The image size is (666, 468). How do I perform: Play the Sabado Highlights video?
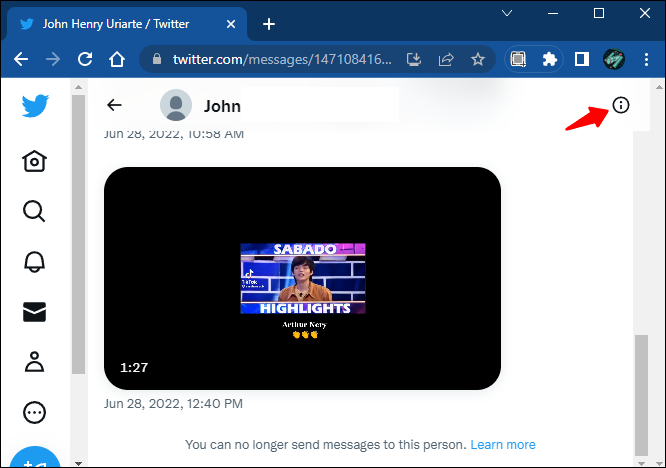(x=302, y=278)
